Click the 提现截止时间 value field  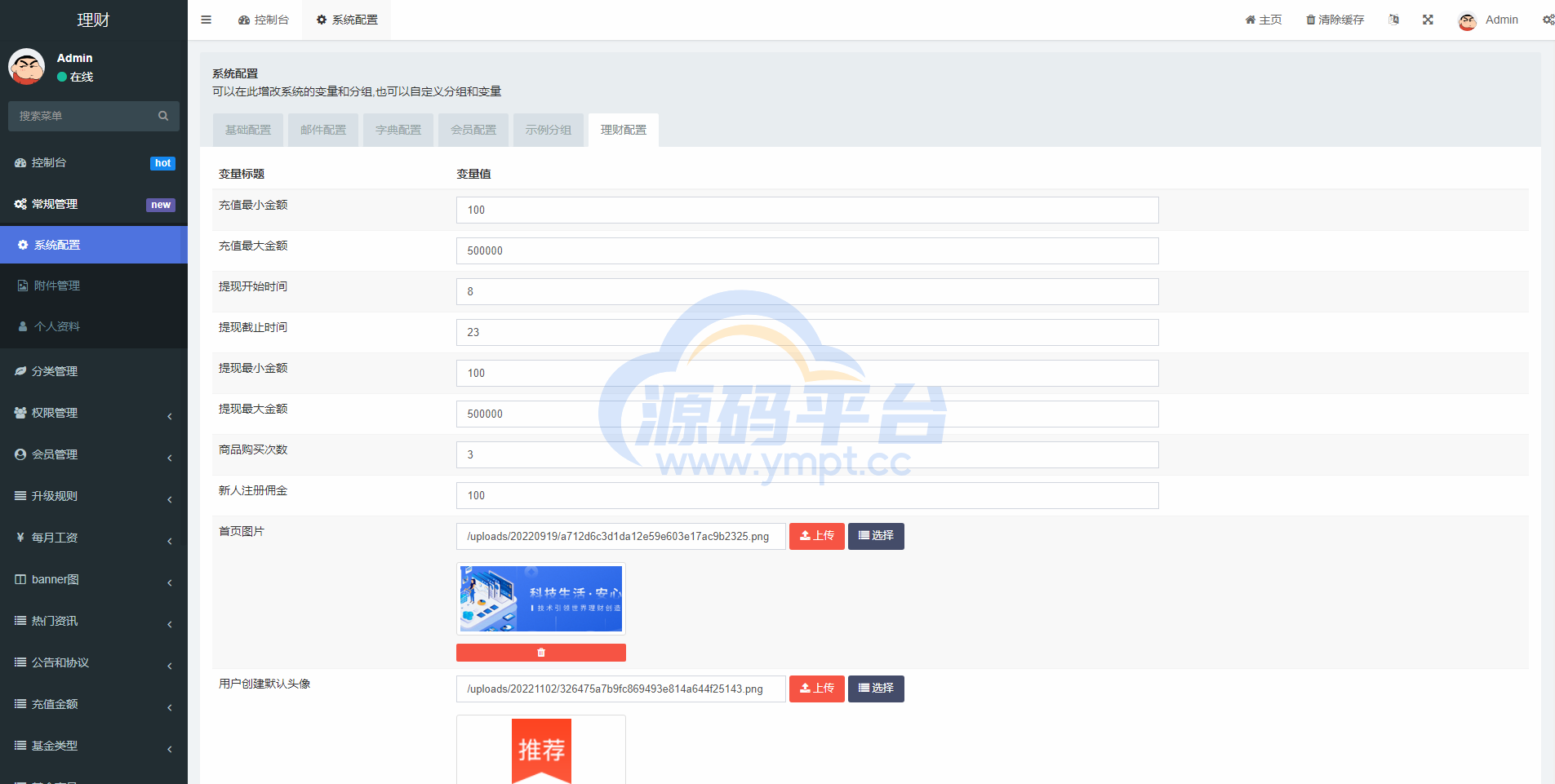pos(807,332)
